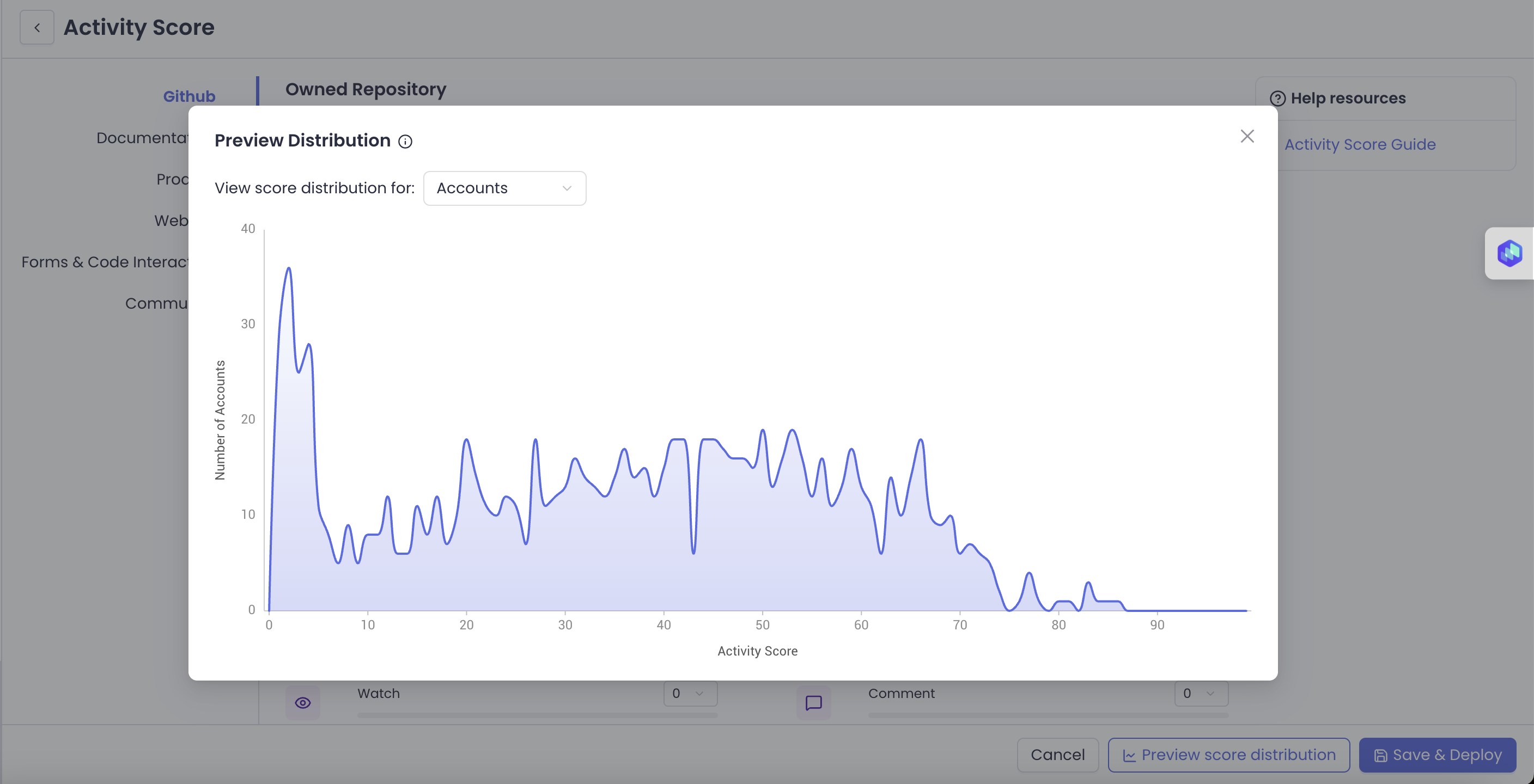Switch to the Documentation sidebar section
The height and width of the screenshot is (784, 1534).
[143, 138]
